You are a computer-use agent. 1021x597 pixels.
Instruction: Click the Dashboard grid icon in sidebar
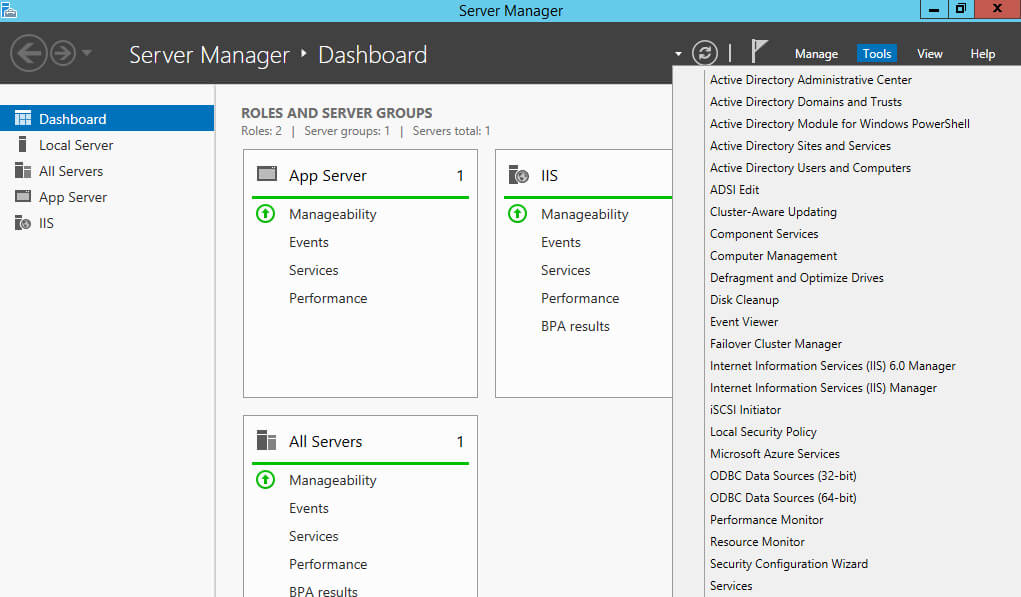tap(23, 118)
